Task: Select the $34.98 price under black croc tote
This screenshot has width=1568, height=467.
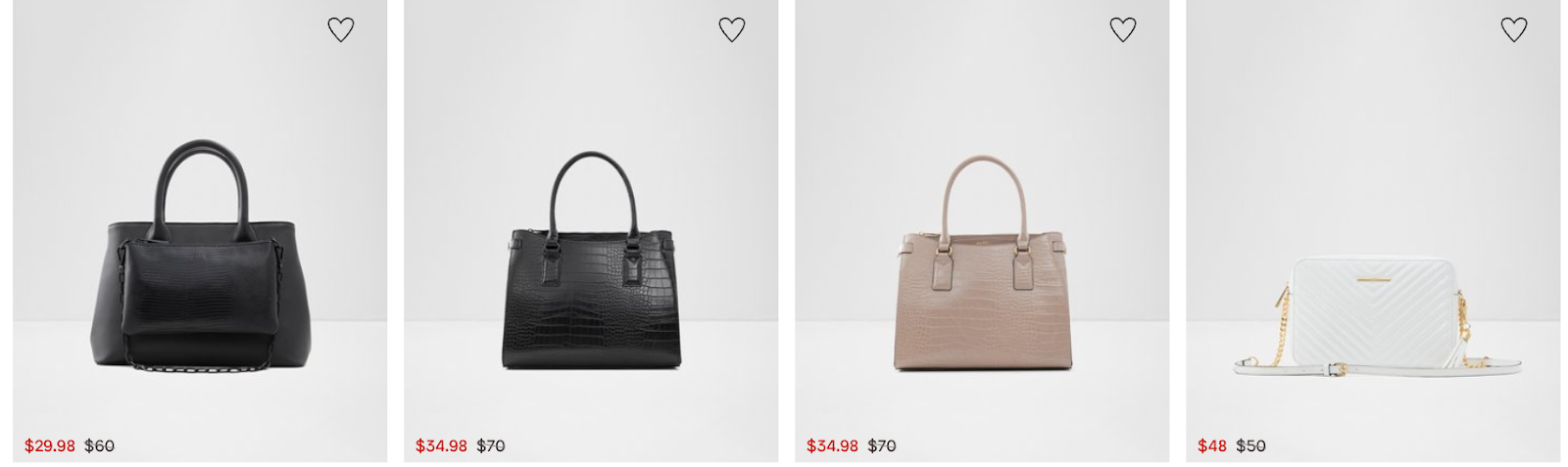Action: click(441, 445)
